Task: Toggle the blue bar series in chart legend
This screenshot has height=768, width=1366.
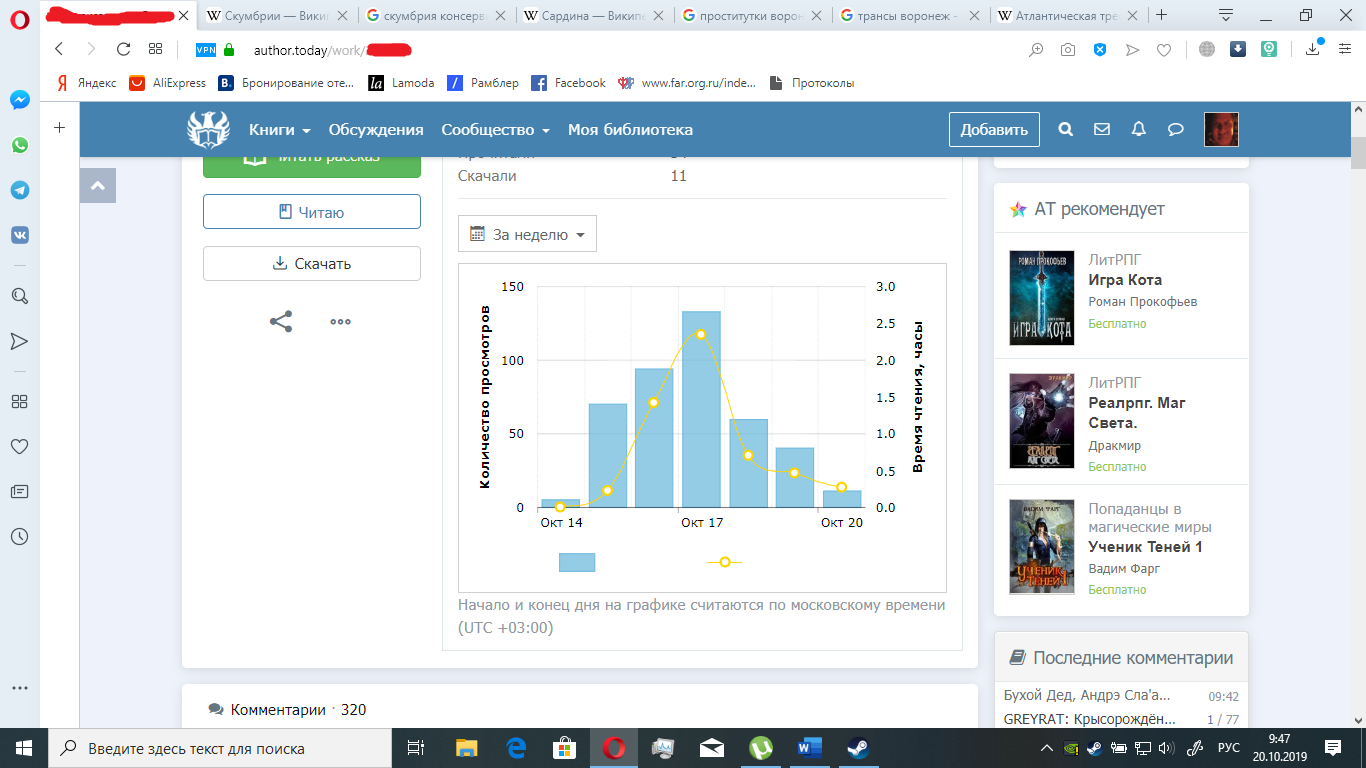Action: pos(577,562)
